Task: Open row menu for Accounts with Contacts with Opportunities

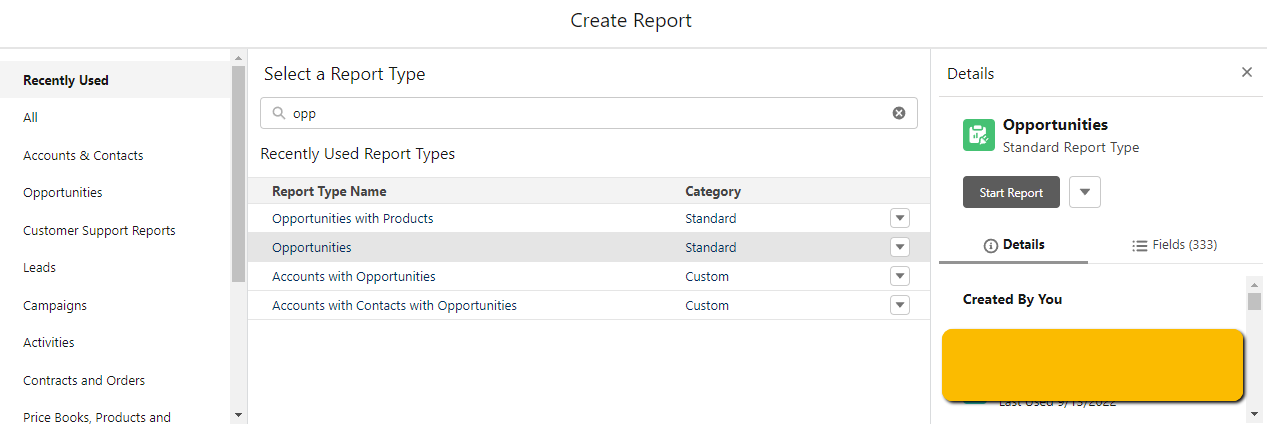Action: [899, 305]
